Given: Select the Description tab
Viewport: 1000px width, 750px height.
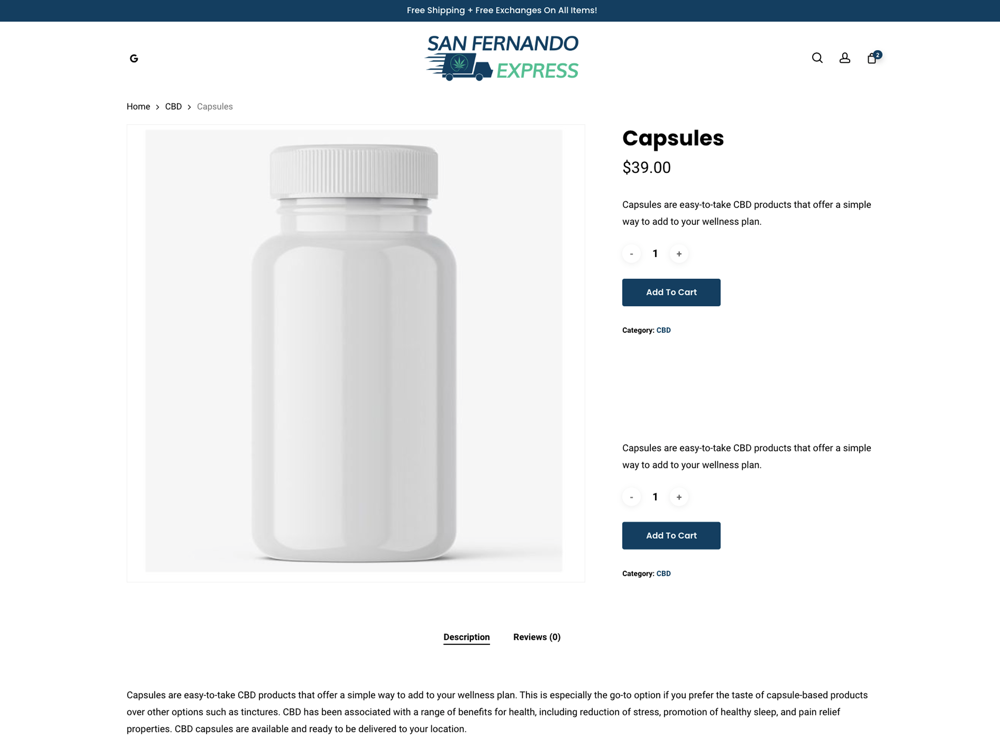Looking at the screenshot, I should pyautogui.click(x=467, y=637).
